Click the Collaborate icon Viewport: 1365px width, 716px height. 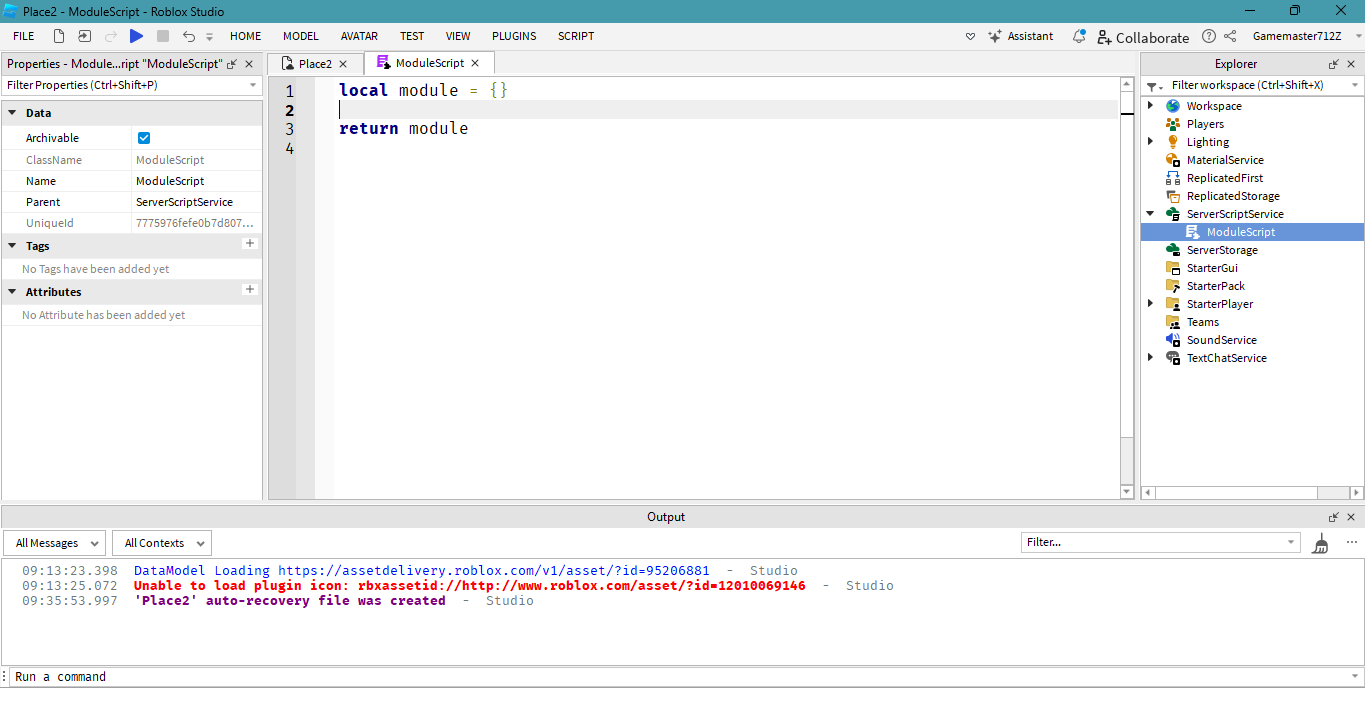[x=1143, y=37]
